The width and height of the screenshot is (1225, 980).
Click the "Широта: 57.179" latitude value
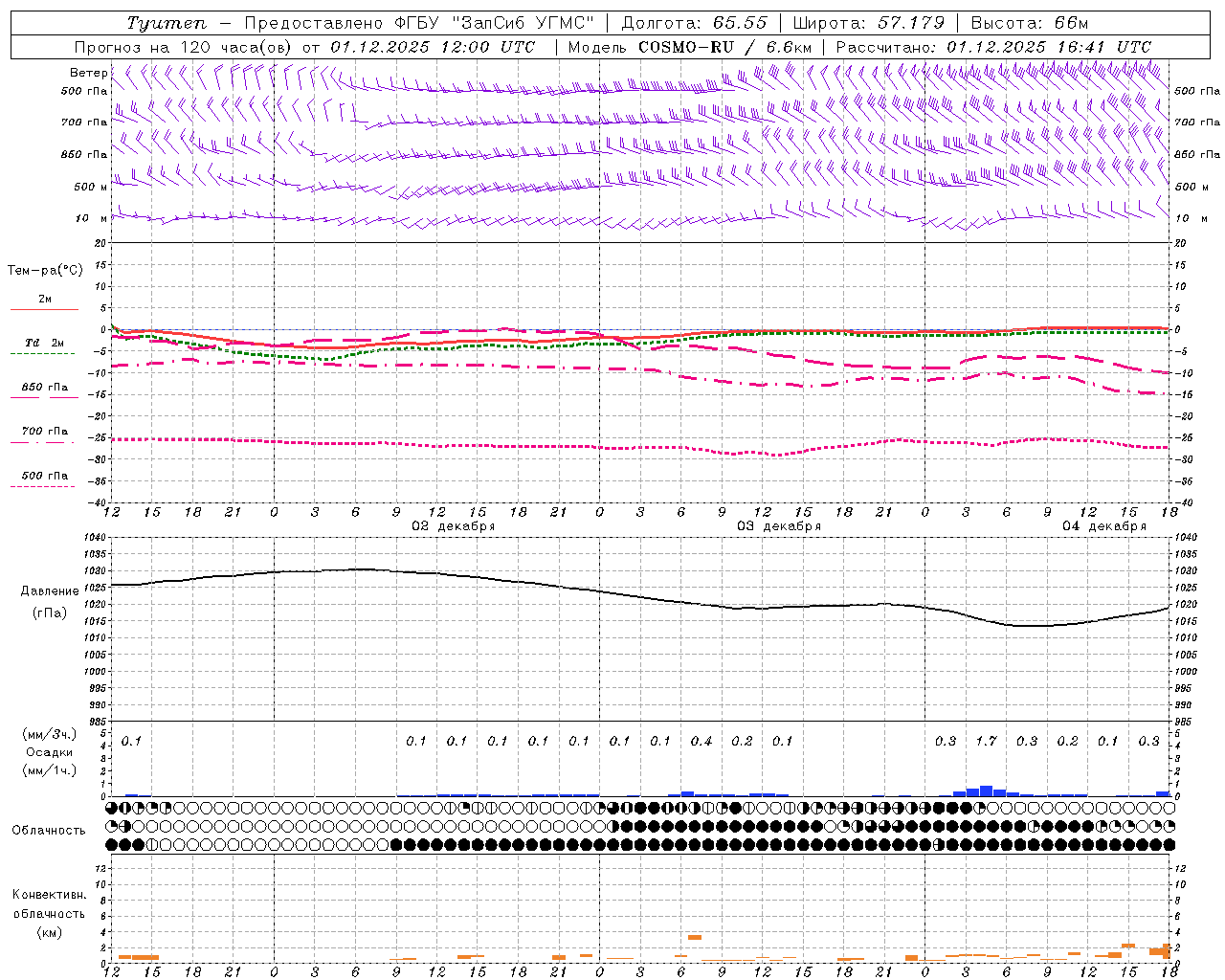tap(869, 23)
